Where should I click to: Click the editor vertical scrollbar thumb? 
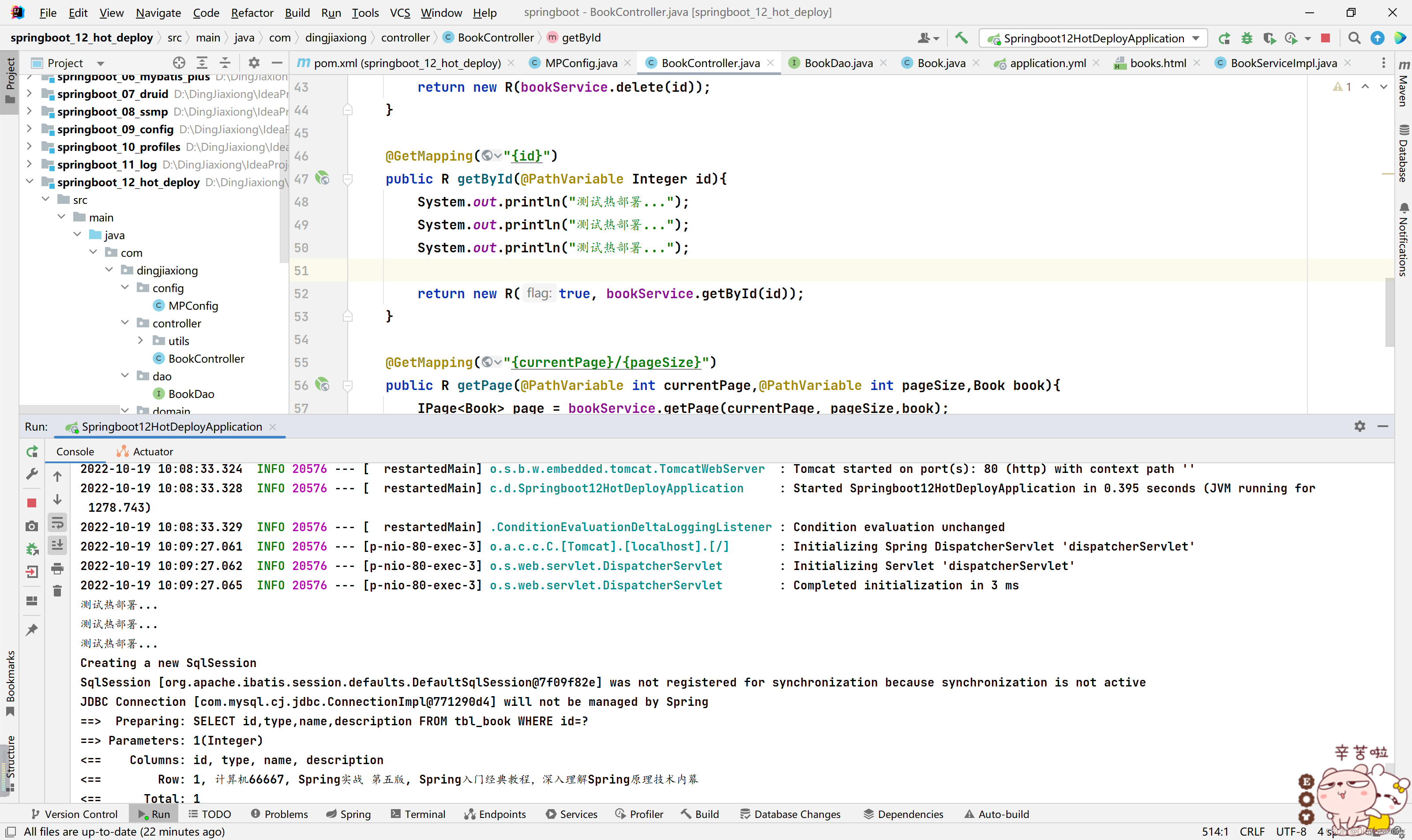tap(1389, 311)
